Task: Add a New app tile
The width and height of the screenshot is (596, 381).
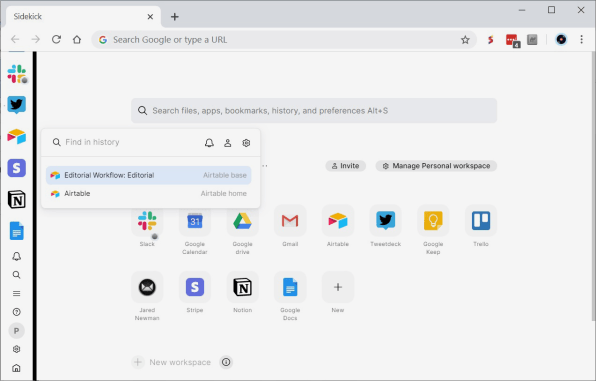Action: tap(338, 287)
